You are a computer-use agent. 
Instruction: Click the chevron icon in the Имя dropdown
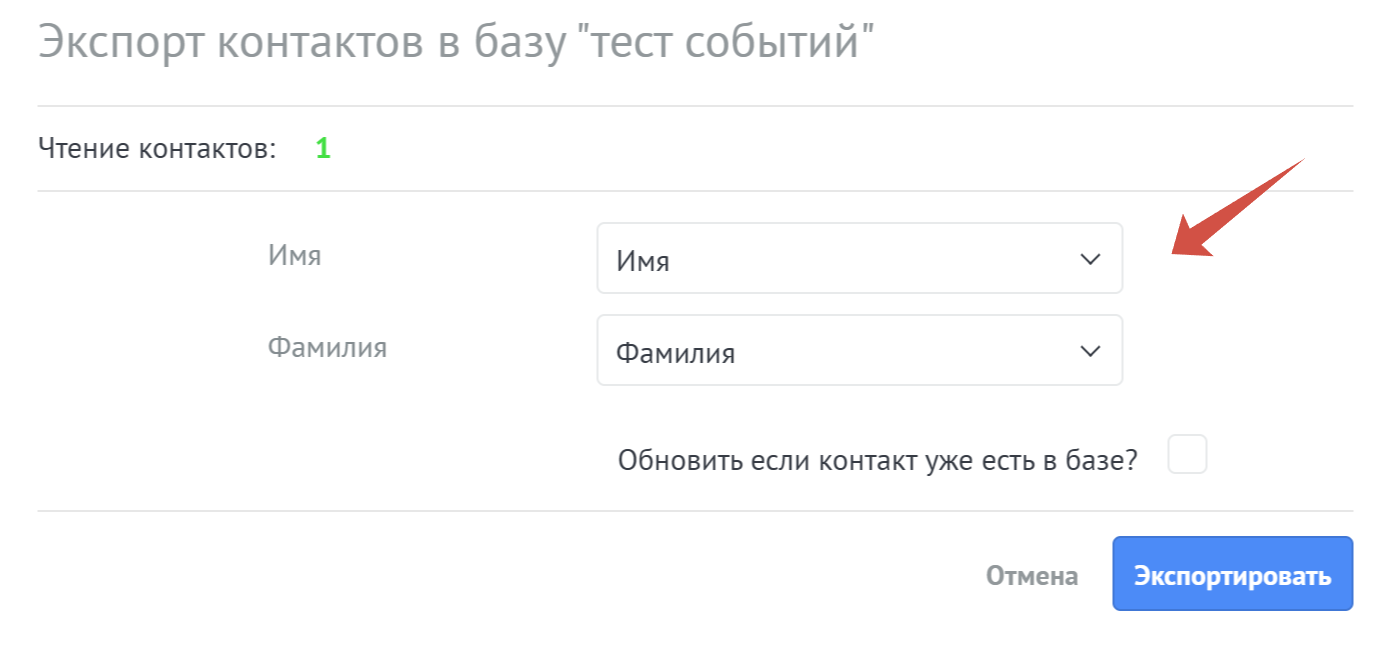pos(1090,259)
